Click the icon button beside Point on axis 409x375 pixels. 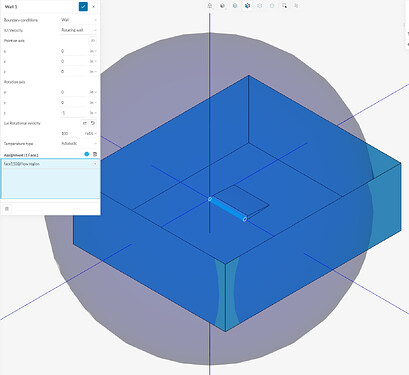pyautogui.click(x=93, y=40)
